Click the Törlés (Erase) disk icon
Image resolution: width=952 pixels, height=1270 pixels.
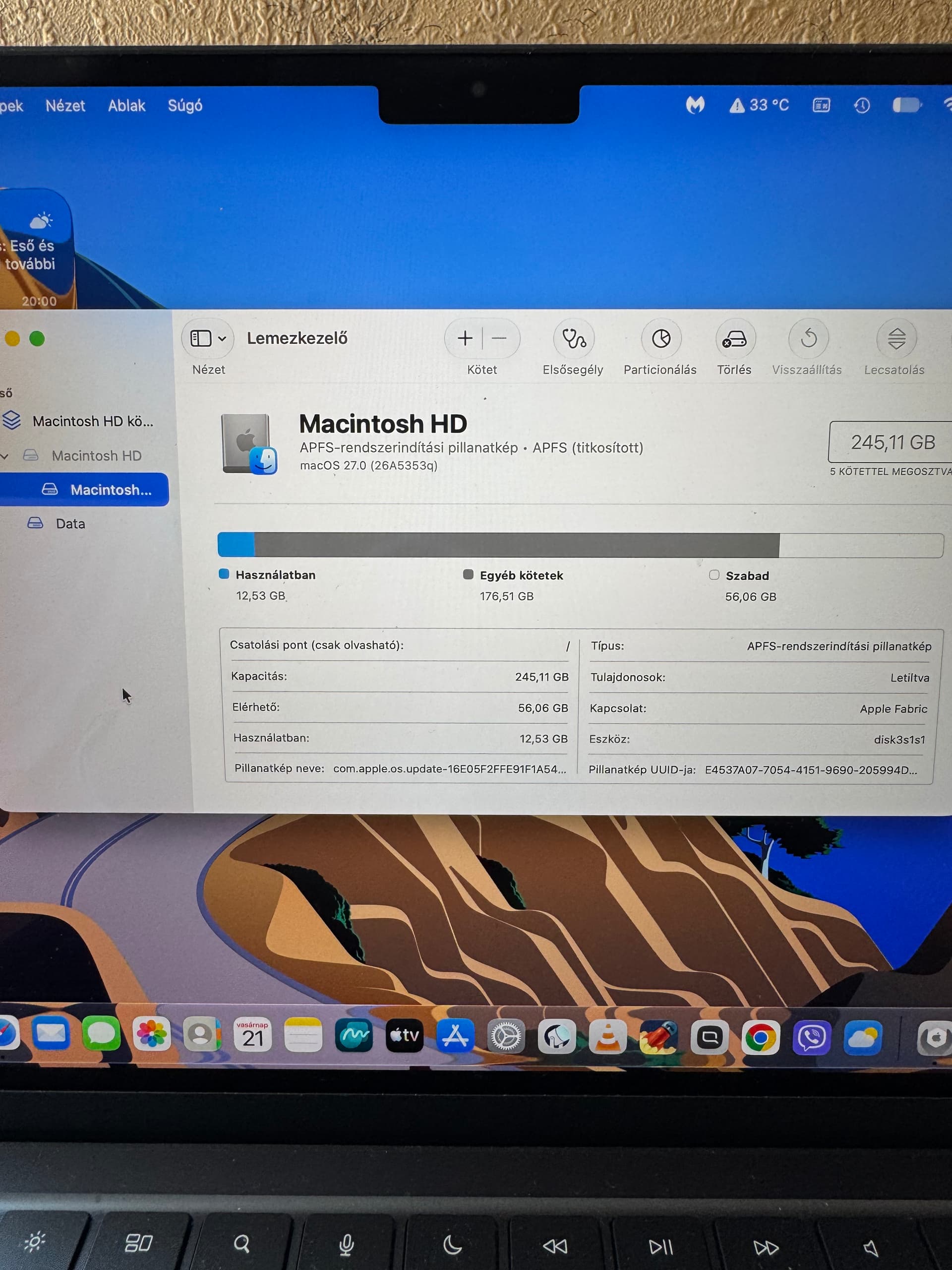coord(735,339)
